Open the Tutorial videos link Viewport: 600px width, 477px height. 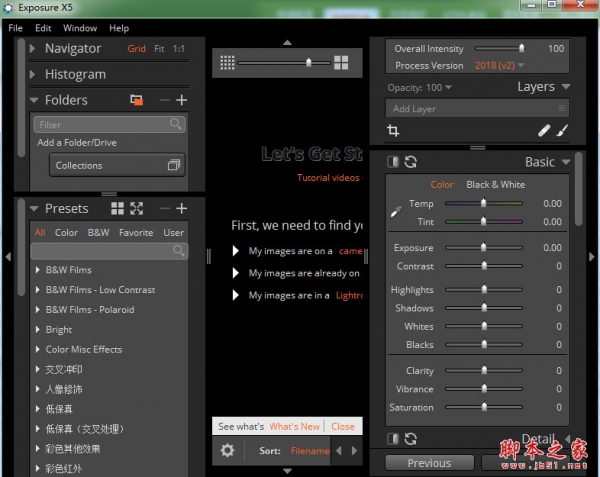tap(328, 177)
